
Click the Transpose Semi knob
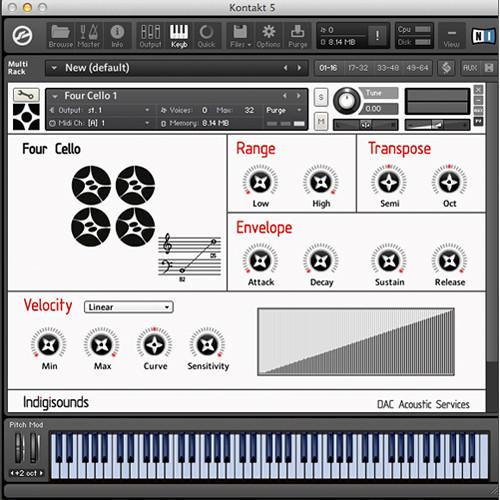[389, 182]
